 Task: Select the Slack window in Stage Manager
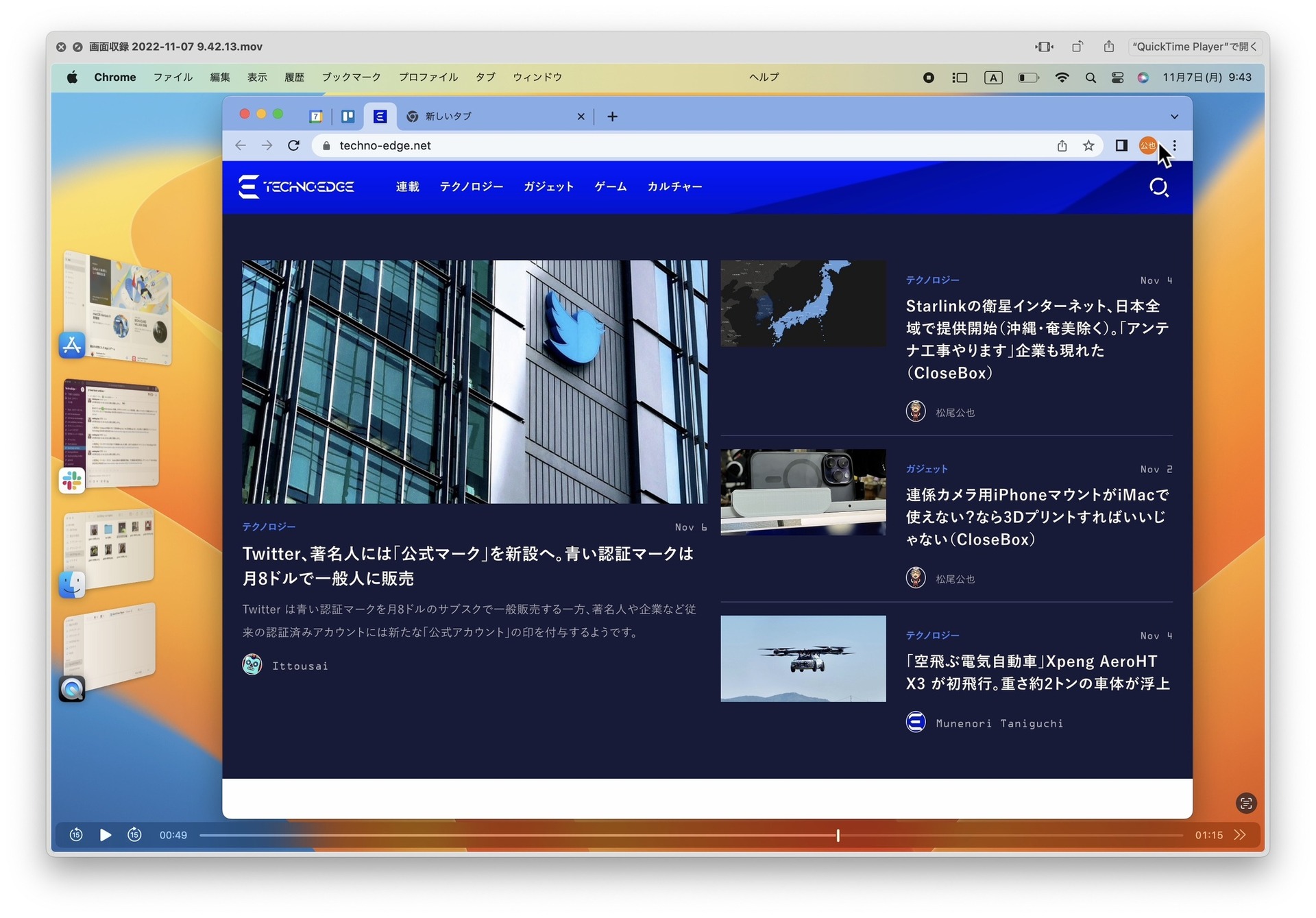tap(111, 433)
